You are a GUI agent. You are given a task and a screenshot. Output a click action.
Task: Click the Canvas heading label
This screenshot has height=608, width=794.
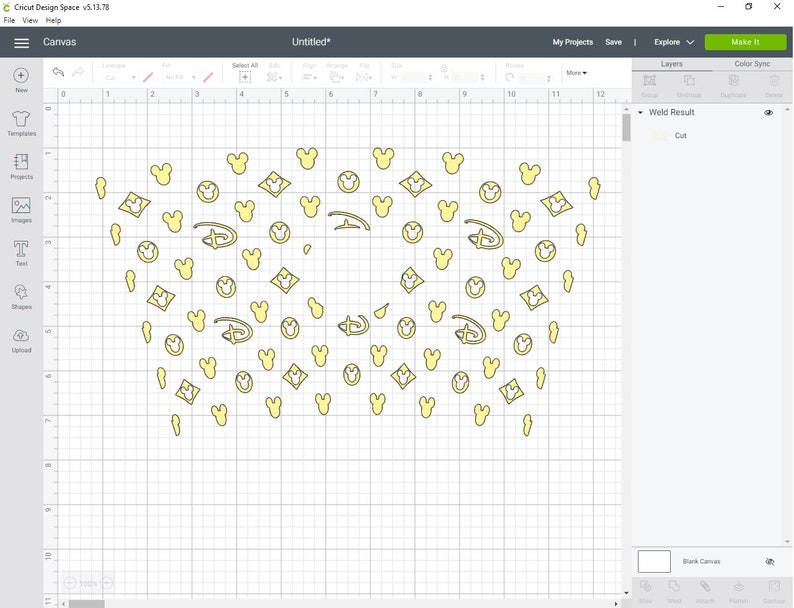coord(59,42)
